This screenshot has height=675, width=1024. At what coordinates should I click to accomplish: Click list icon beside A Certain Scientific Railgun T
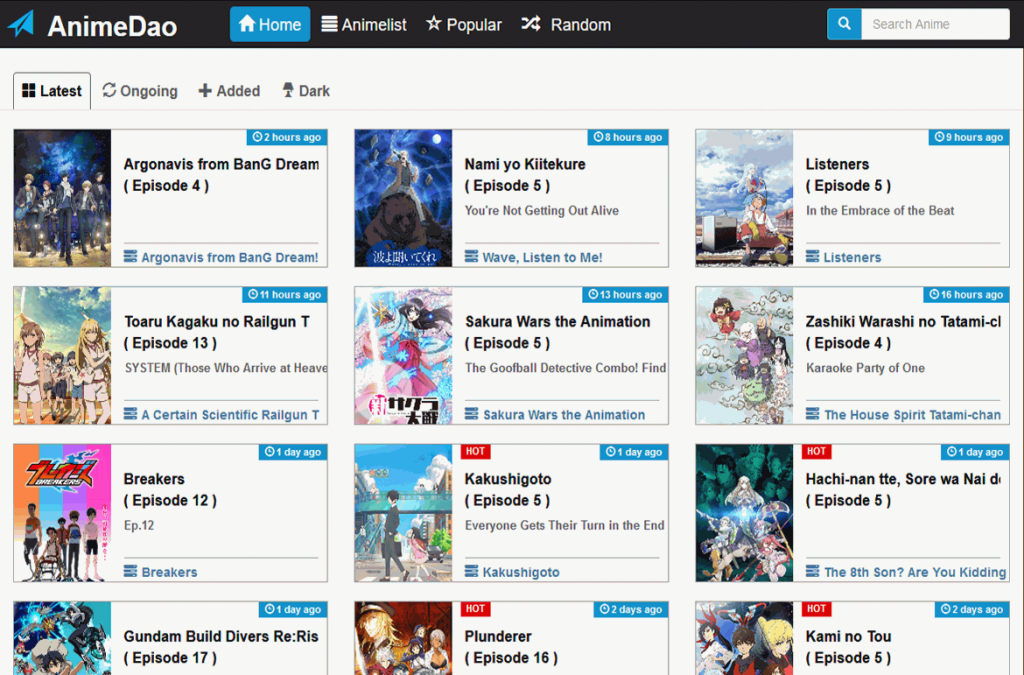tap(131, 413)
